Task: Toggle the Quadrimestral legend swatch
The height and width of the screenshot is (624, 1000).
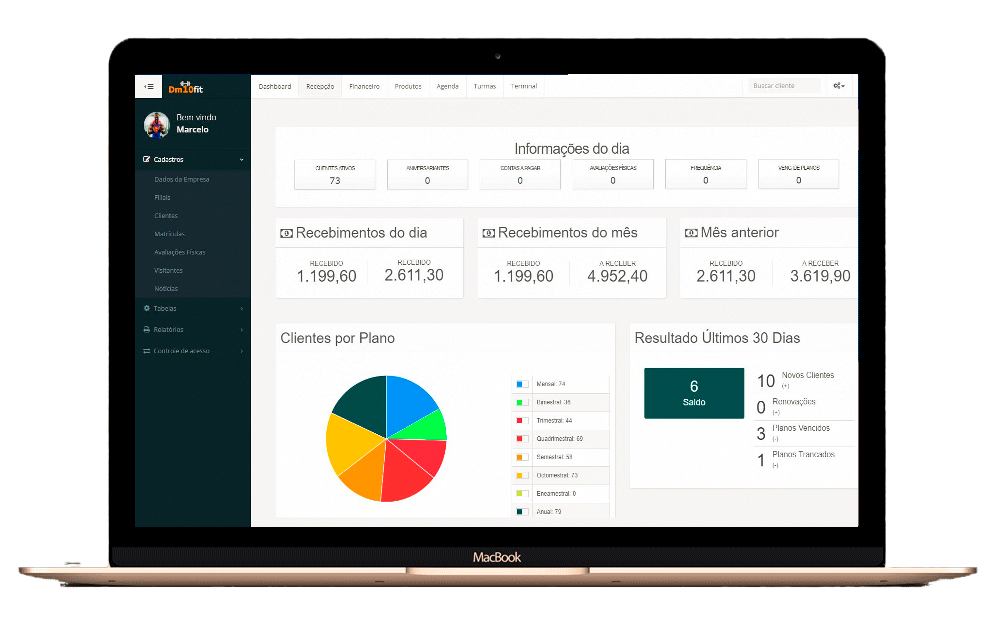Action: pos(522,439)
